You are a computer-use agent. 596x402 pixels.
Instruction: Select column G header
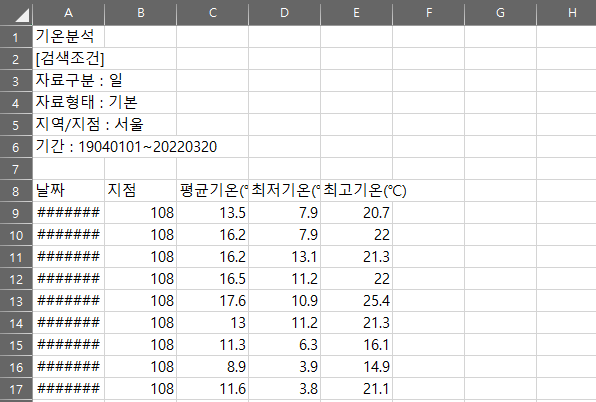(500, 13)
